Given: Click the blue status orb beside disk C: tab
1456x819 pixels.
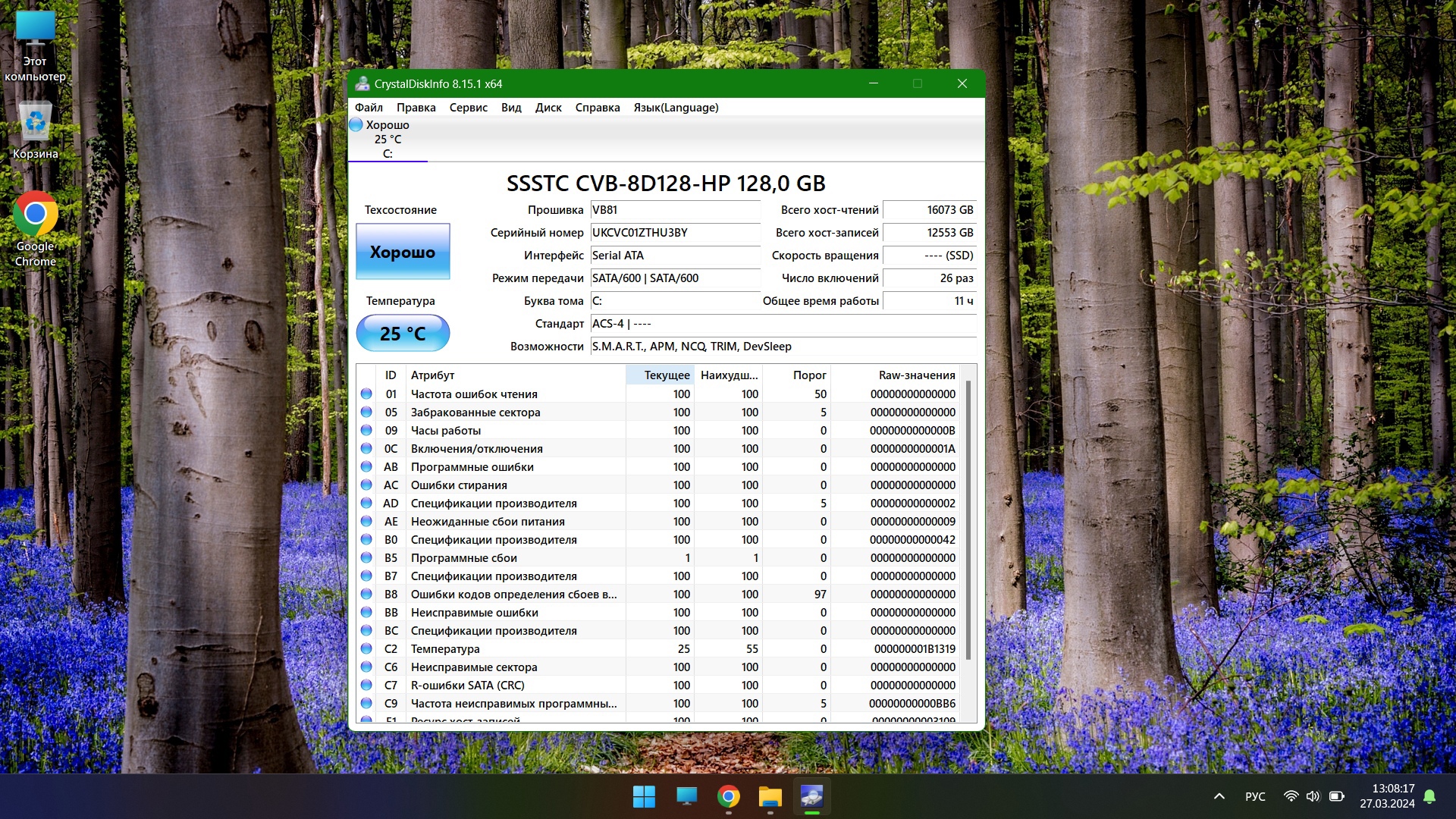Looking at the screenshot, I should (x=356, y=125).
